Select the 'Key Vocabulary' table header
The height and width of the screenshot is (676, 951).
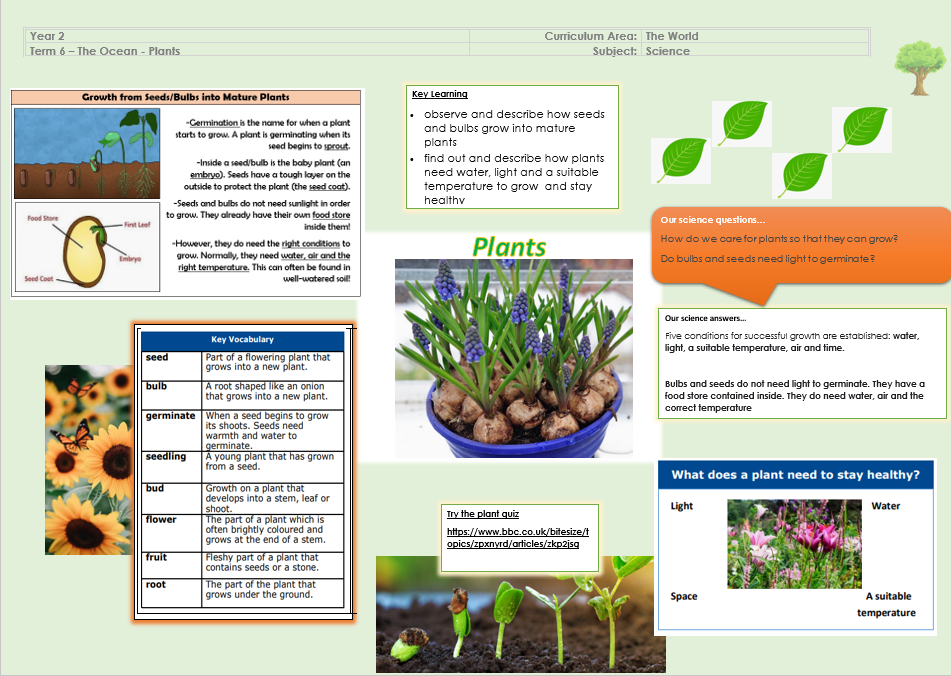242,340
